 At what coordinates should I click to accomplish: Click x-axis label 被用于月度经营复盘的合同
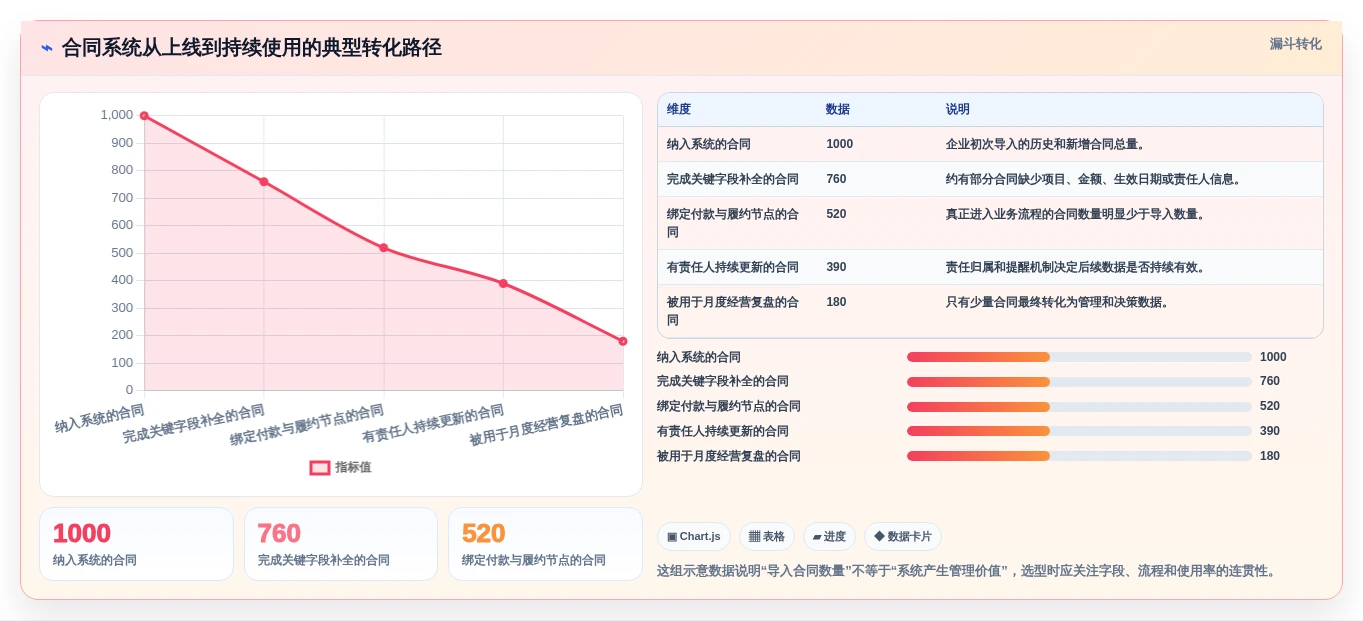546,425
